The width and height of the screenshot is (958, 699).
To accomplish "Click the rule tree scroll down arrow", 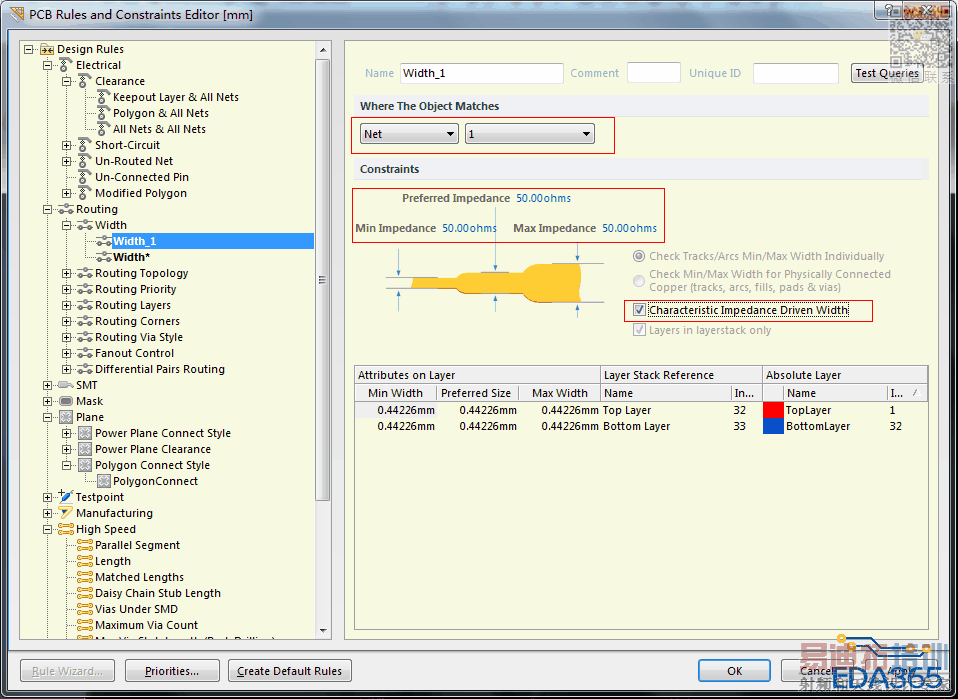I will point(323,631).
